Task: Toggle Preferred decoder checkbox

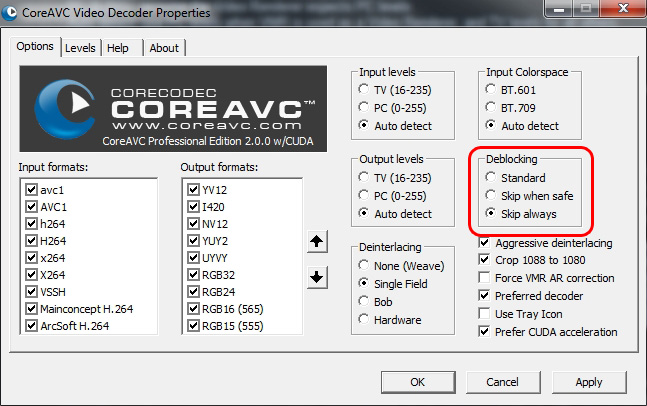Action: [484, 296]
